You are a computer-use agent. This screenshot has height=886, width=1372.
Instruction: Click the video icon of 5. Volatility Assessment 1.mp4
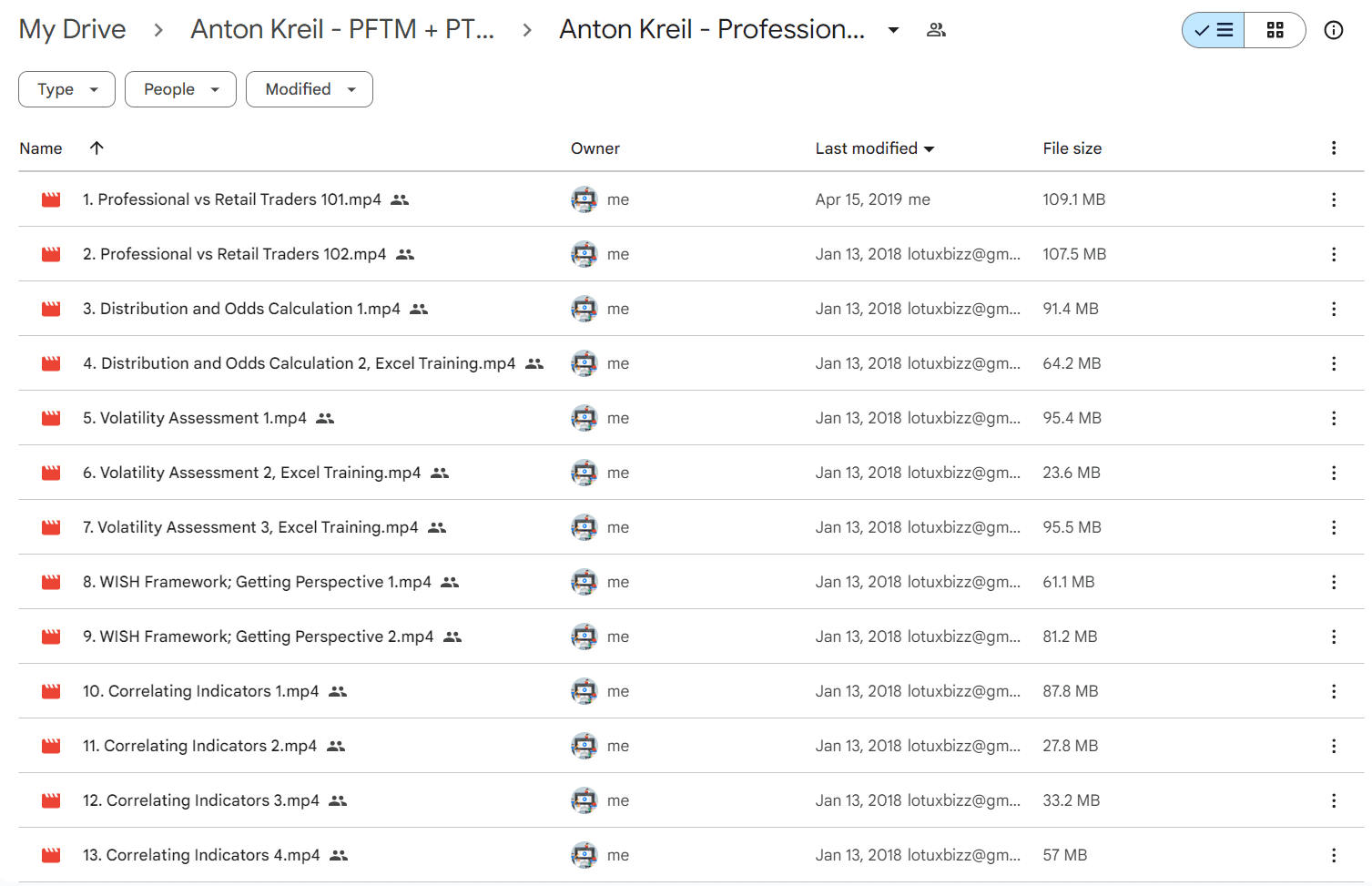pos(51,418)
